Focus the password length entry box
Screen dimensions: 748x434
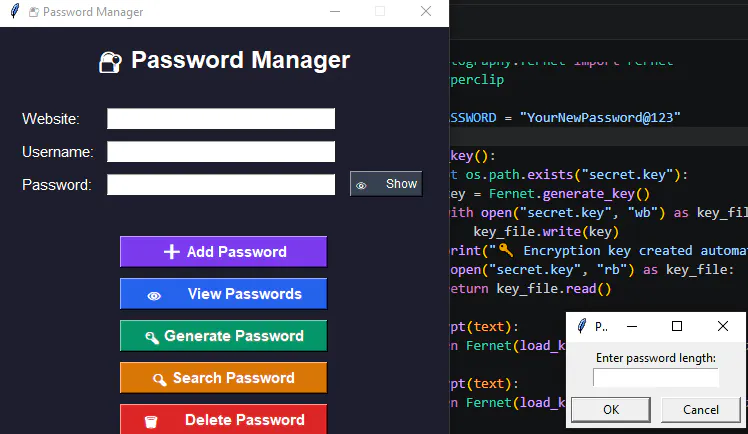(x=655, y=377)
